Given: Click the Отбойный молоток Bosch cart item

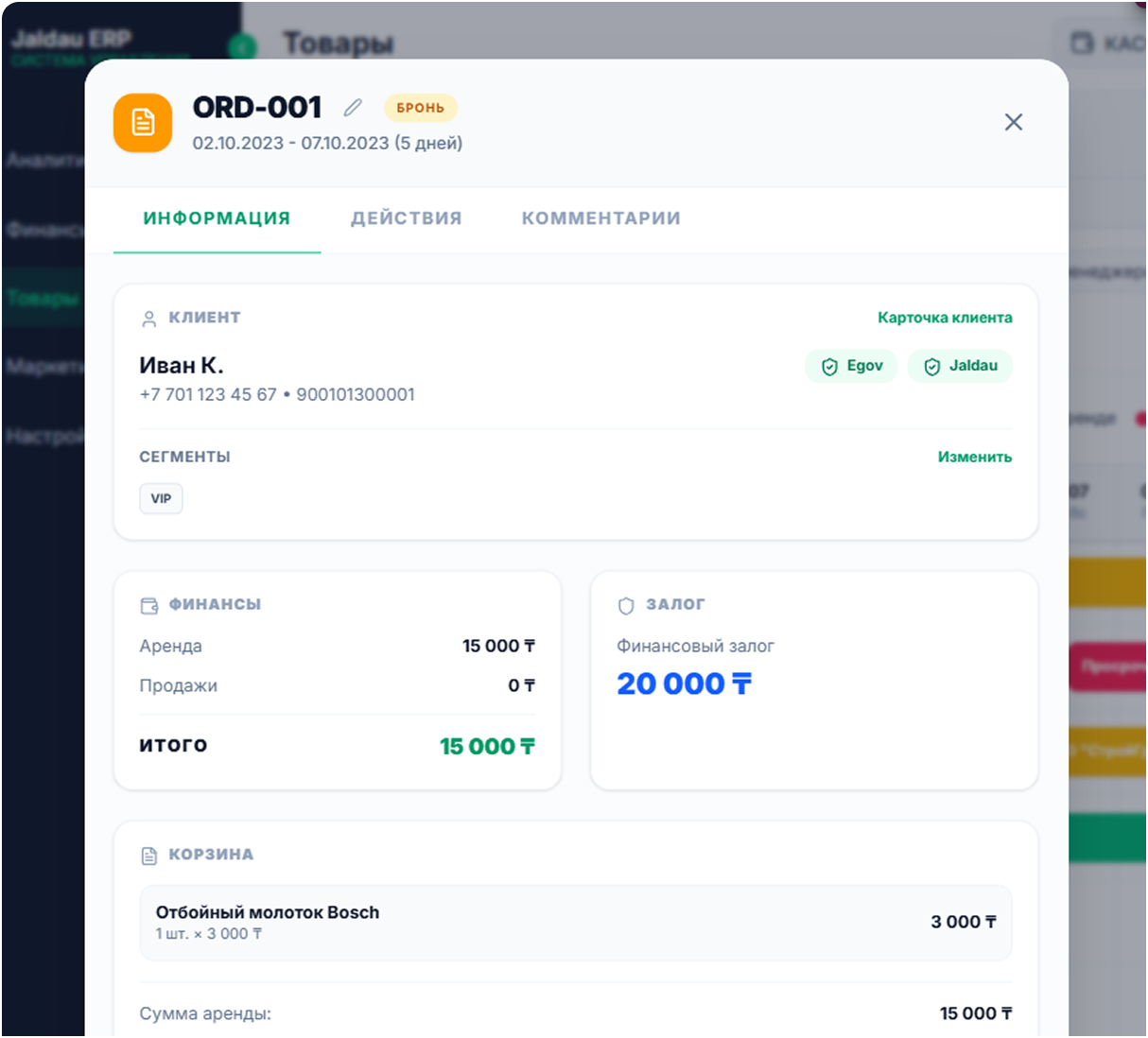Looking at the screenshot, I should 576,923.
